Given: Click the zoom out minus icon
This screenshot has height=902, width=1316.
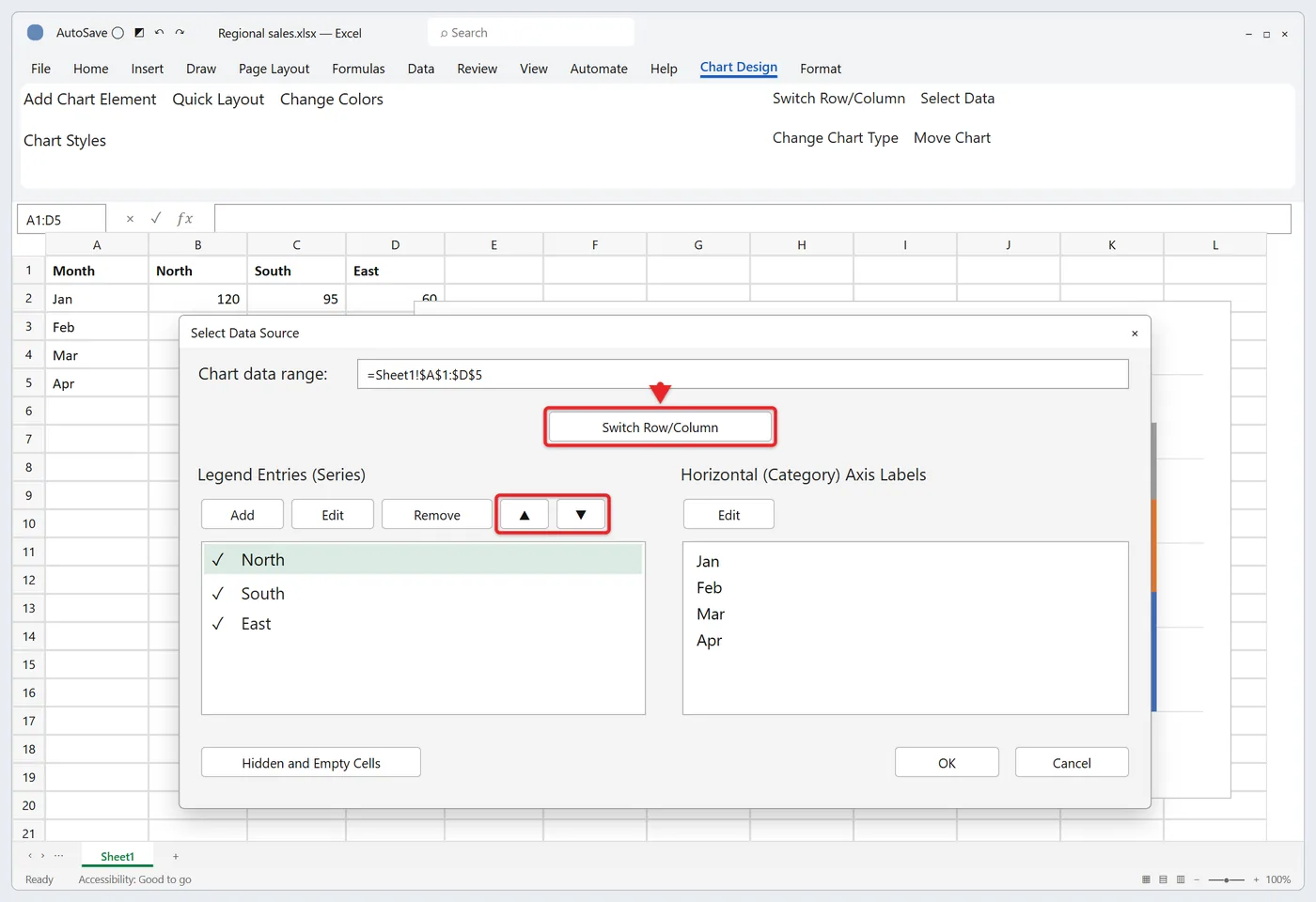Looking at the screenshot, I should point(1197,879).
